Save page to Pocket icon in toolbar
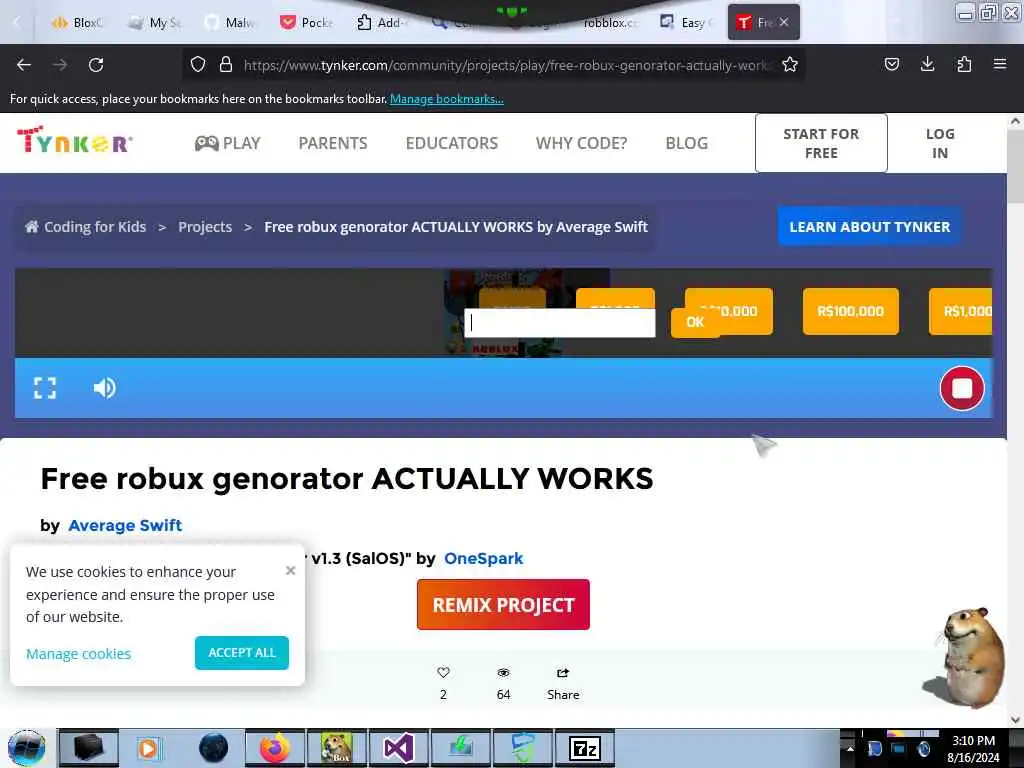Image resolution: width=1024 pixels, height=768 pixels. [x=891, y=64]
